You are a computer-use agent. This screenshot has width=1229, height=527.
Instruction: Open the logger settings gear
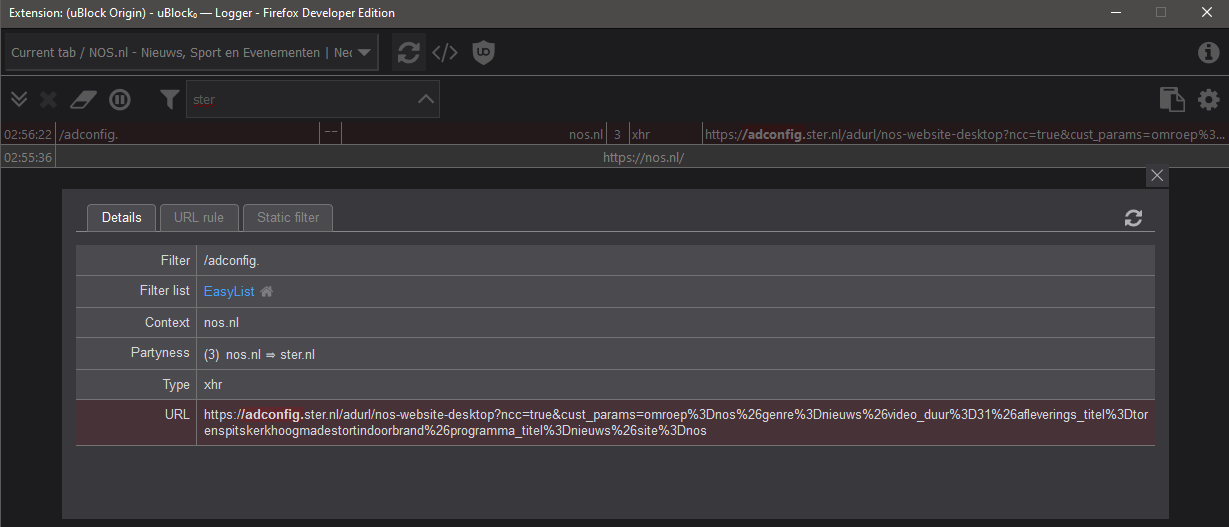(1209, 99)
